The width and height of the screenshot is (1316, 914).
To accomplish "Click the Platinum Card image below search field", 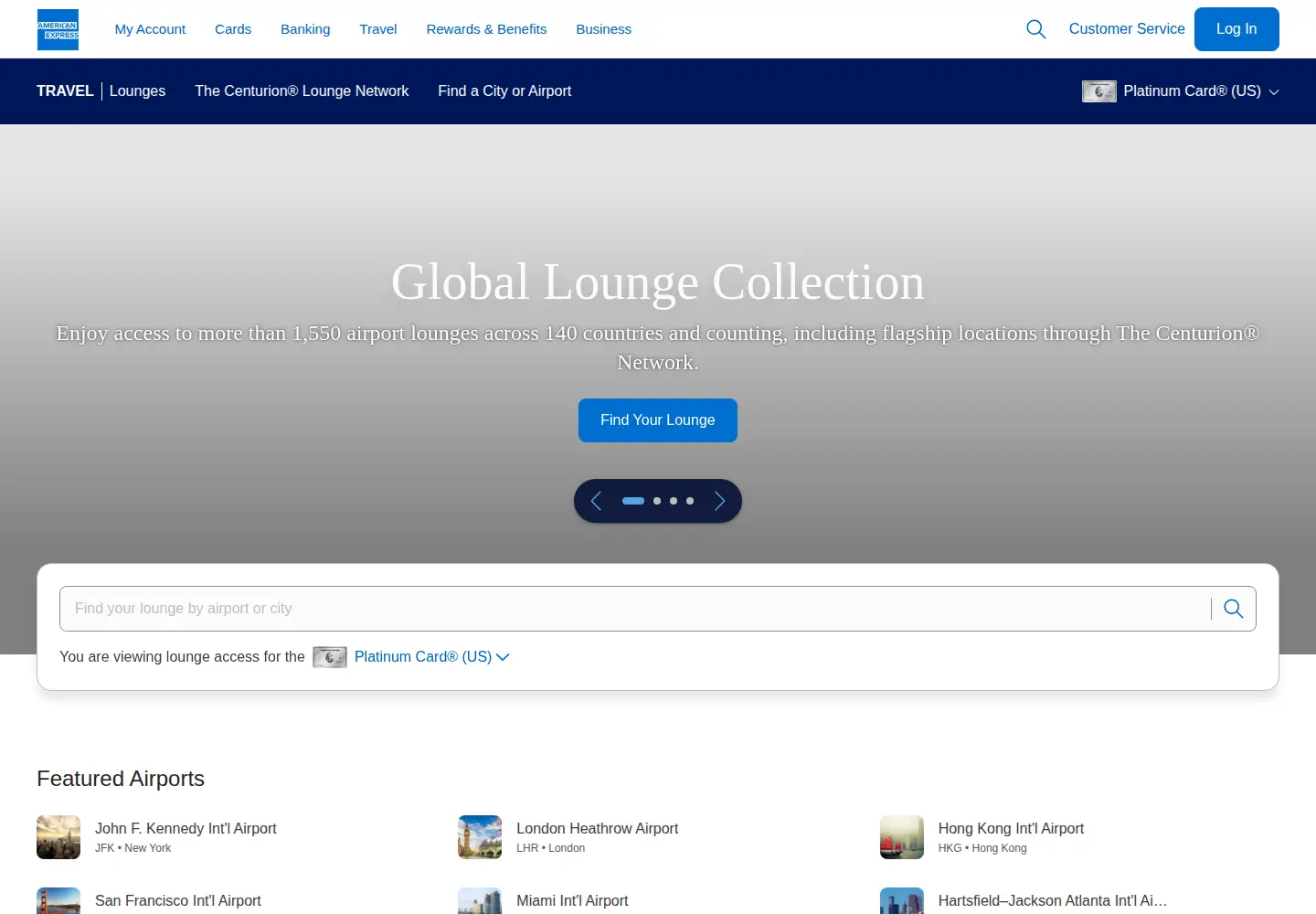I will pos(330,657).
